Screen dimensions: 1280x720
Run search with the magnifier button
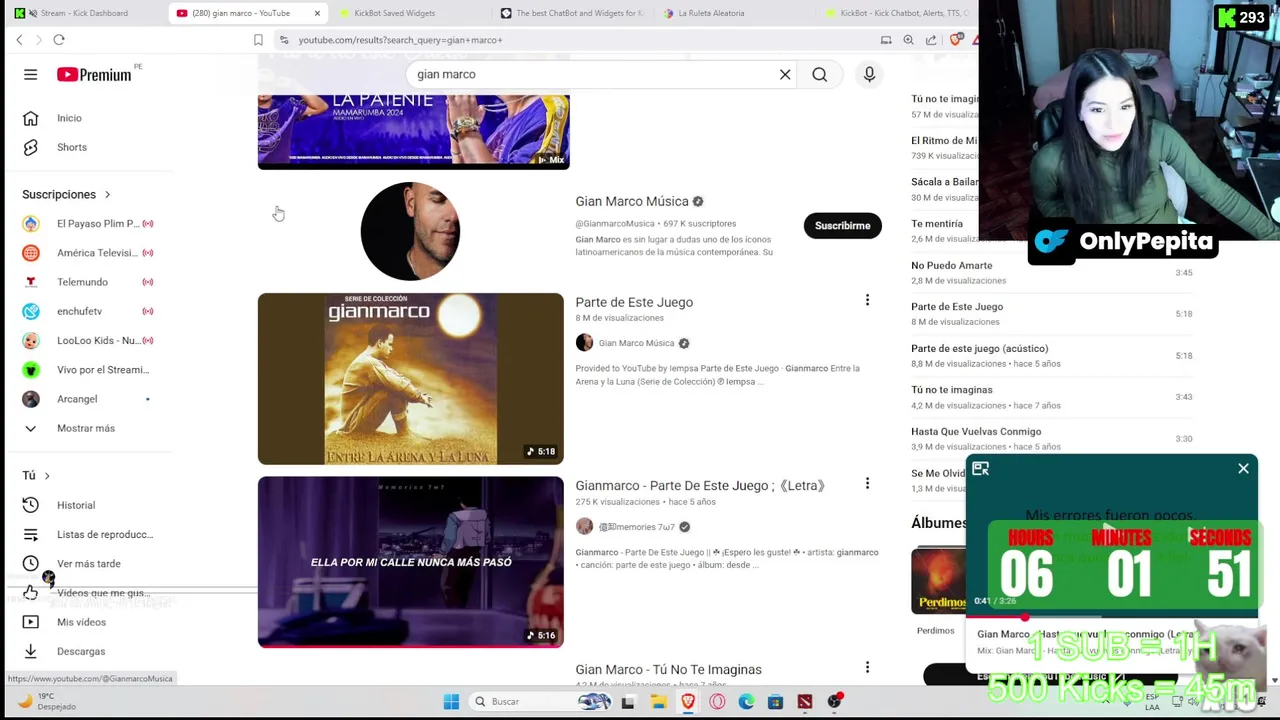coord(819,74)
